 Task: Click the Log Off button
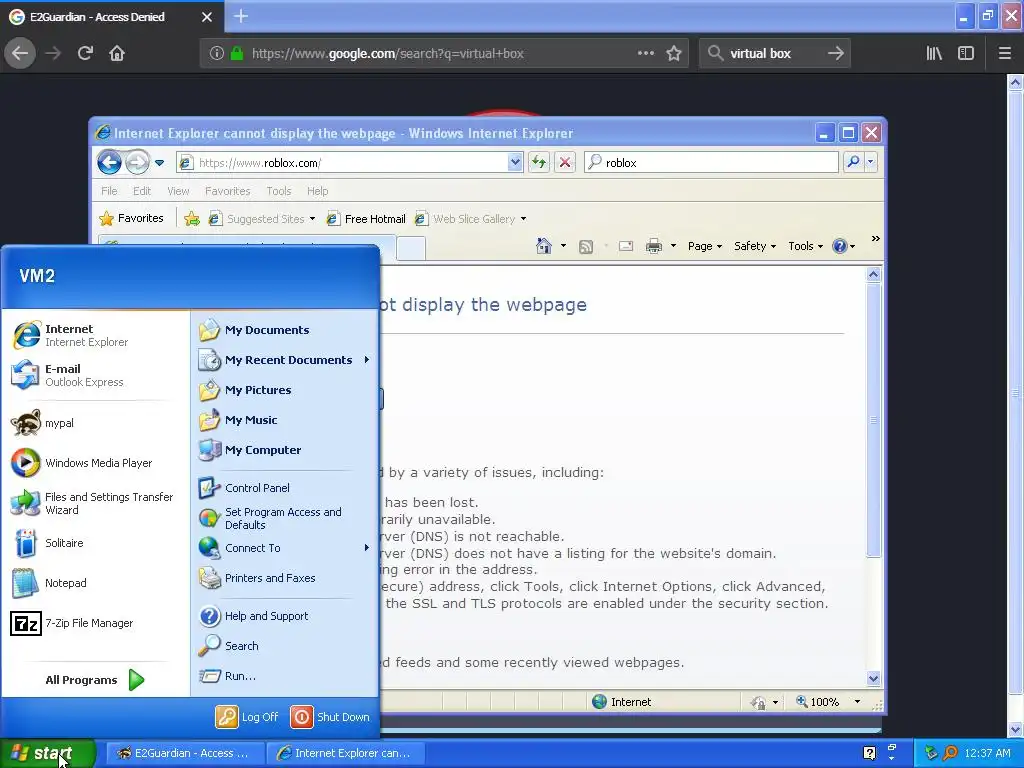point(247,717)
